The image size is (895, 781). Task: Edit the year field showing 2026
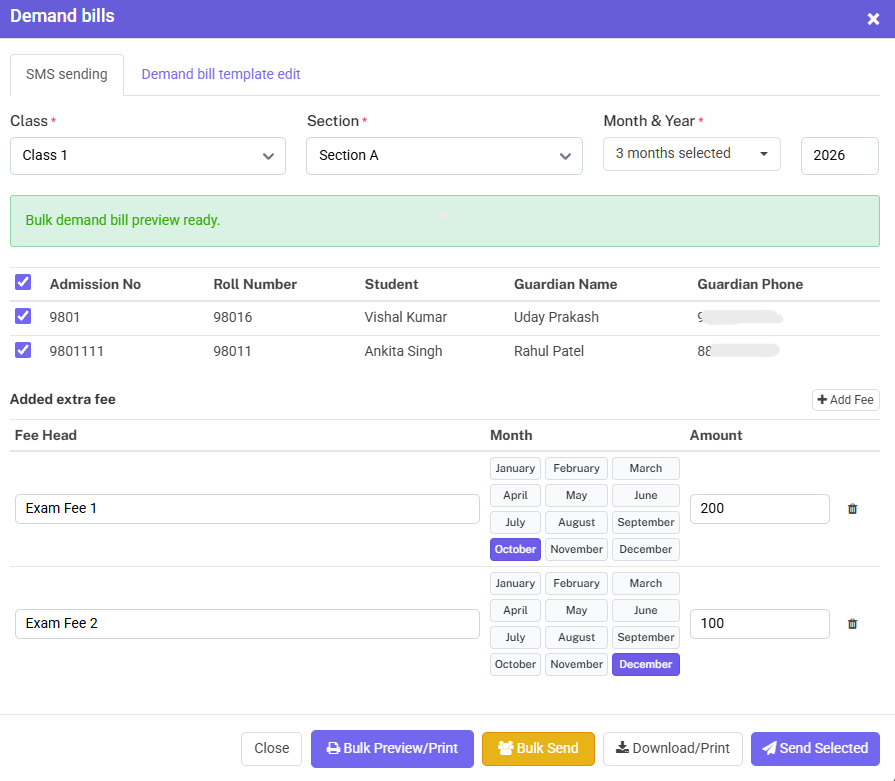(x=840, y=156)
